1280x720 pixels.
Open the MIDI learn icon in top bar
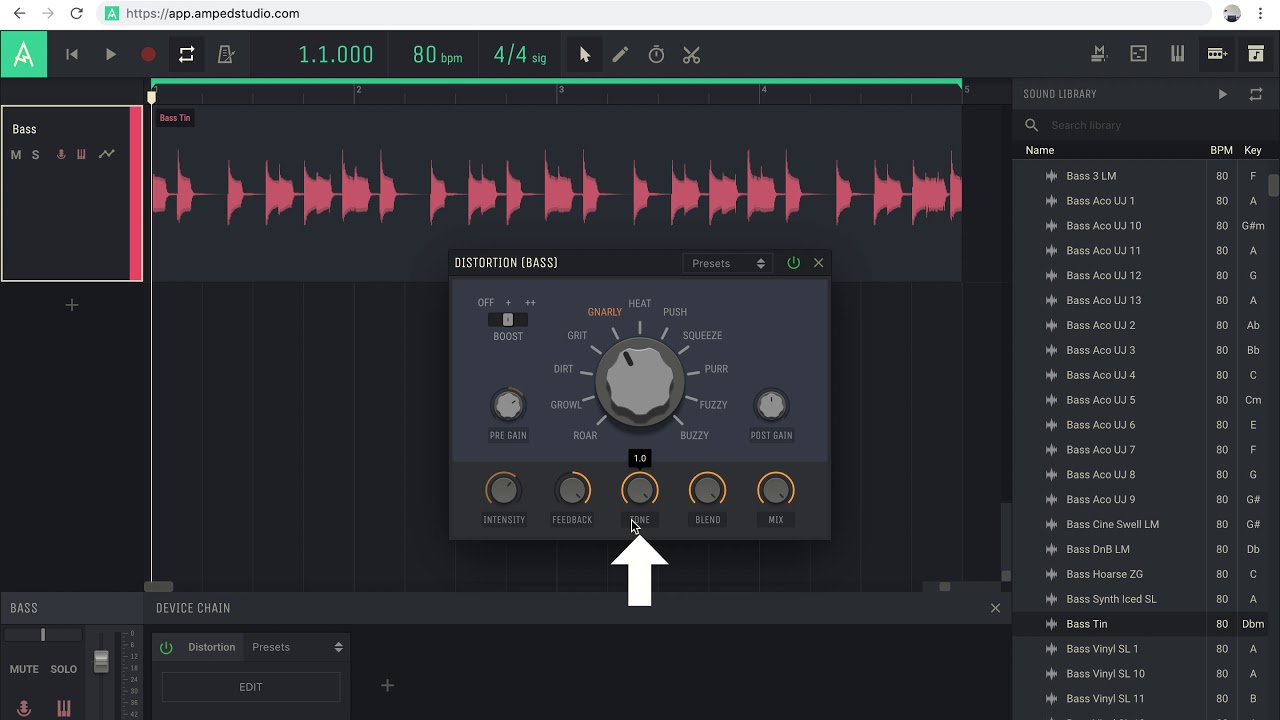click(1099, 54)
